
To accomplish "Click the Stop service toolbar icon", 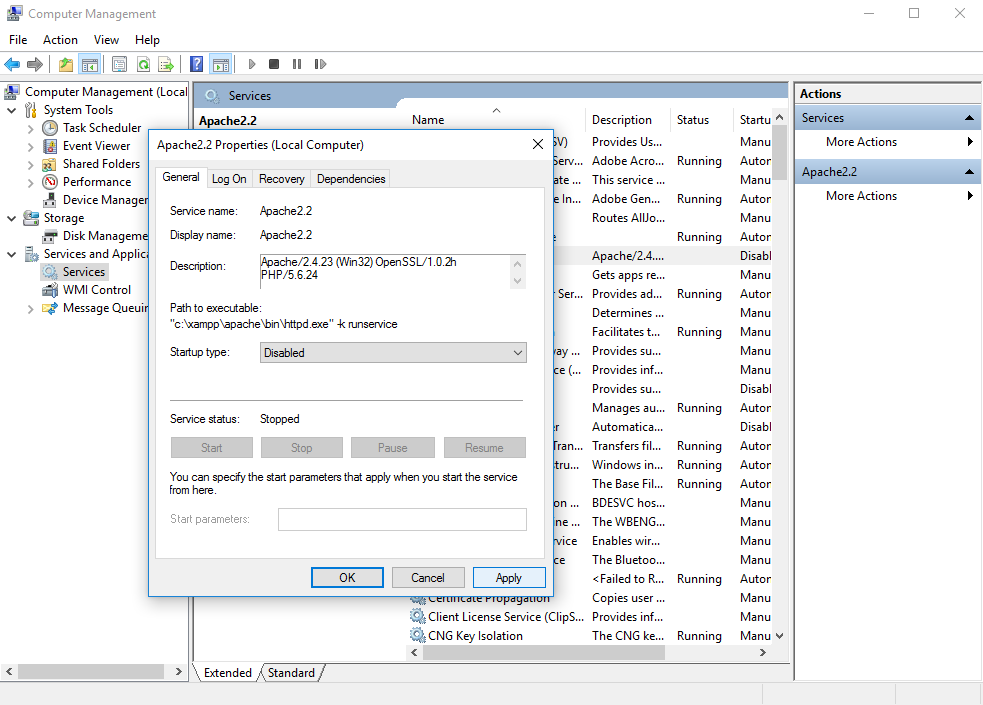I will (x=273, y=63).
